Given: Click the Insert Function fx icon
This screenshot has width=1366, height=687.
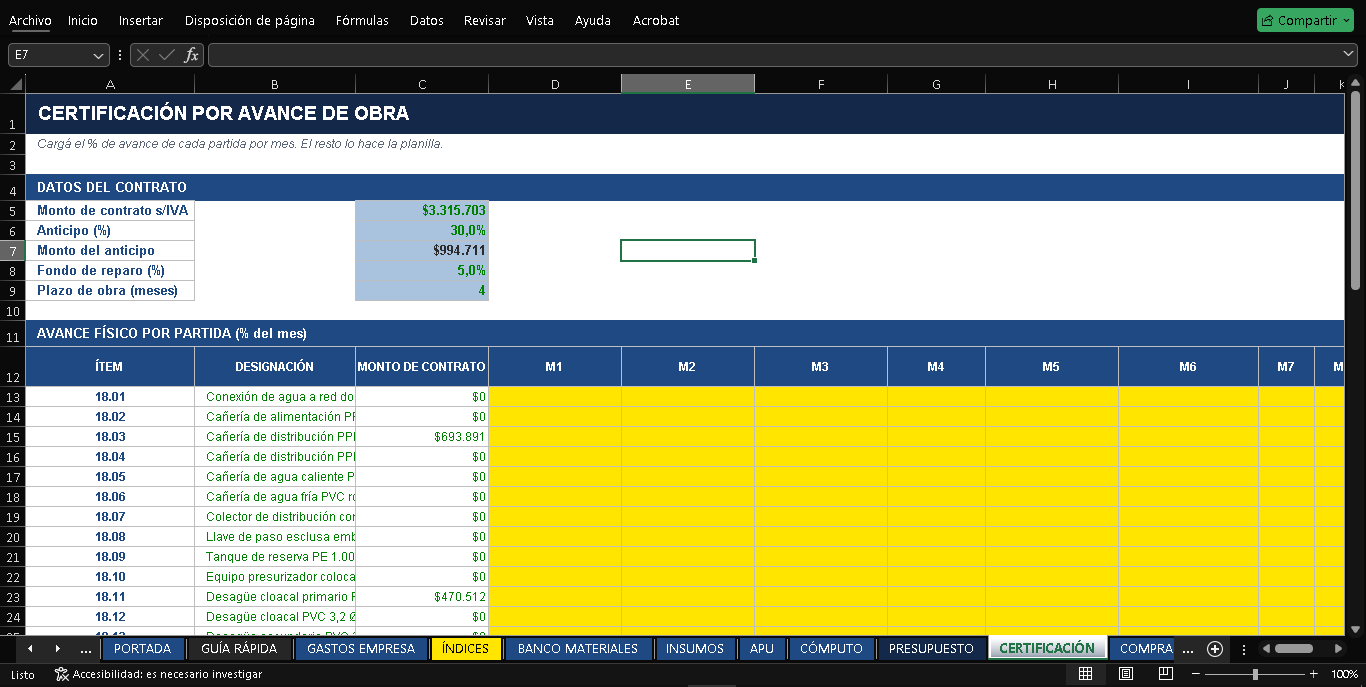Looking at the screenshot, I should pos(191,55).
